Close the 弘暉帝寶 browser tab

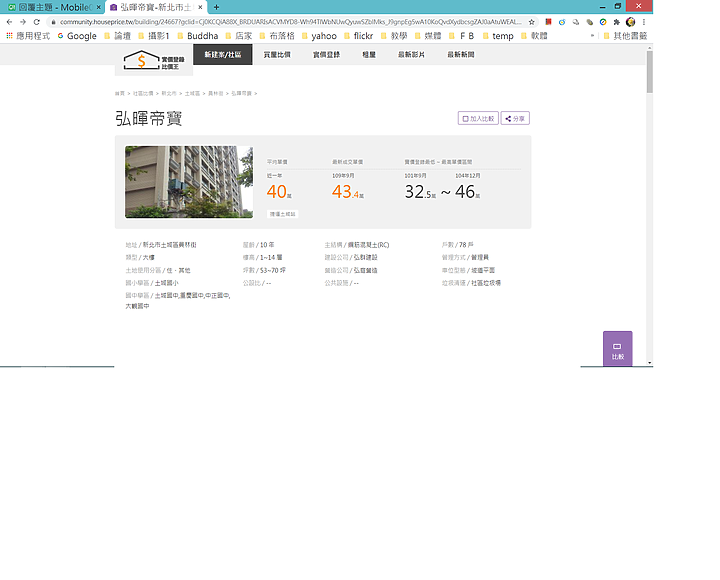[200, 7]
